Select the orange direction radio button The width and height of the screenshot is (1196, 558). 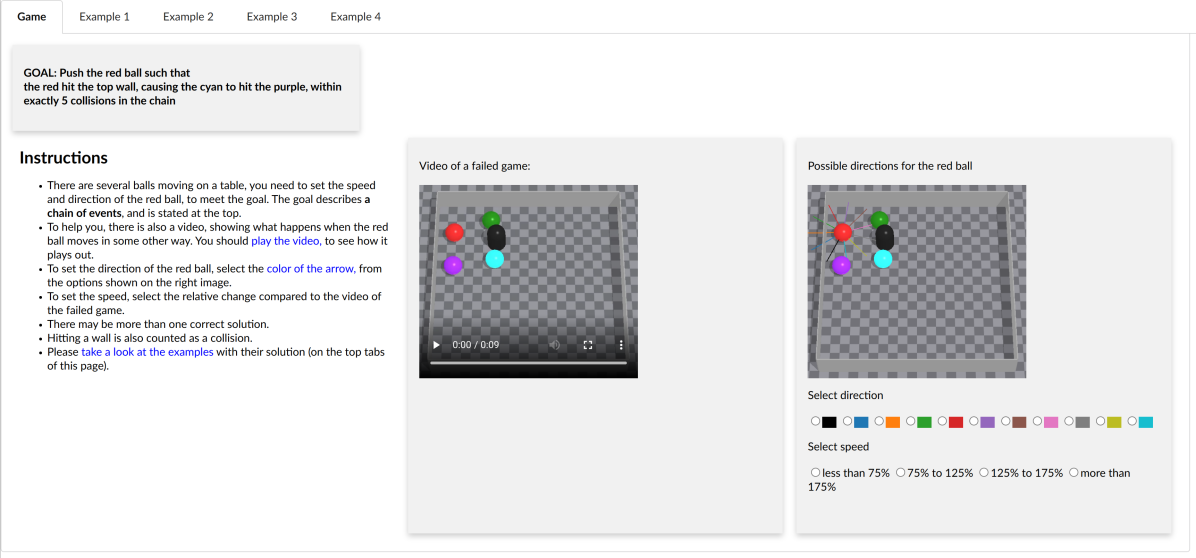(879, 421)
